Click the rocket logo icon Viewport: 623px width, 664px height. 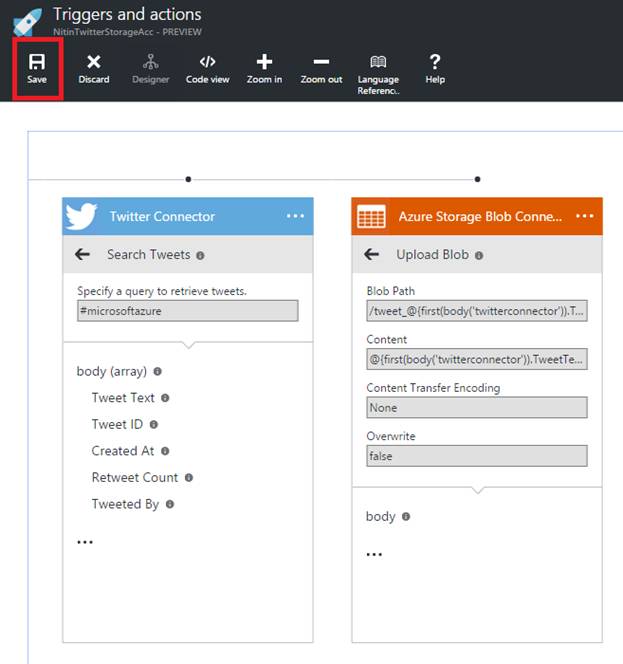click(x=28, y=21)
